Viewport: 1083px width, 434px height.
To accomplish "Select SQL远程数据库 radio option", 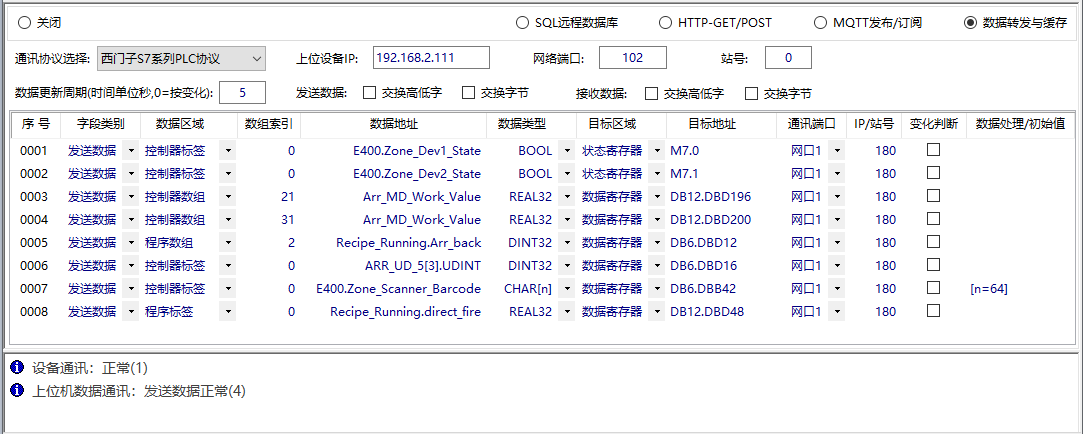I will click(x=522, y=22).
